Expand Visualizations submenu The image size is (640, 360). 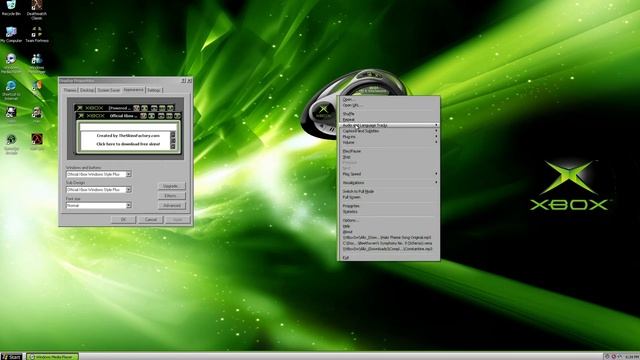click(389, 183)
